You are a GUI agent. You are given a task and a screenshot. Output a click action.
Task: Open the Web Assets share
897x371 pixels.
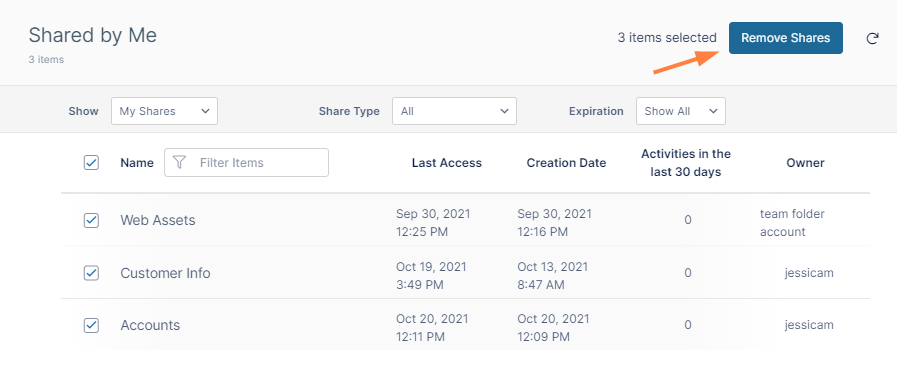pos(158,220)
